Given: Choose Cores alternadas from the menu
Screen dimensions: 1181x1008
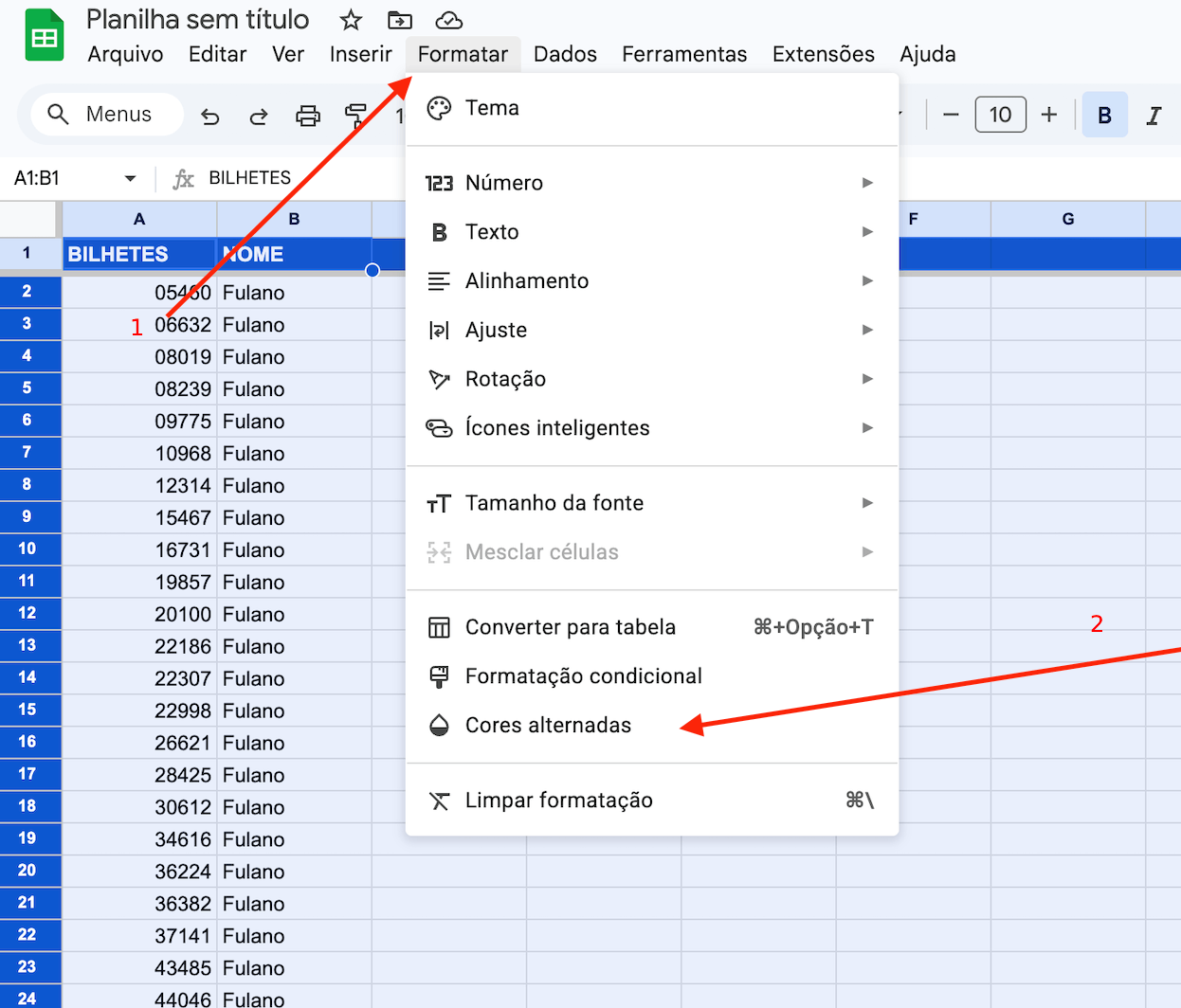Looking at the screenshot, I should pyautogui.click(x=548, y=726).
